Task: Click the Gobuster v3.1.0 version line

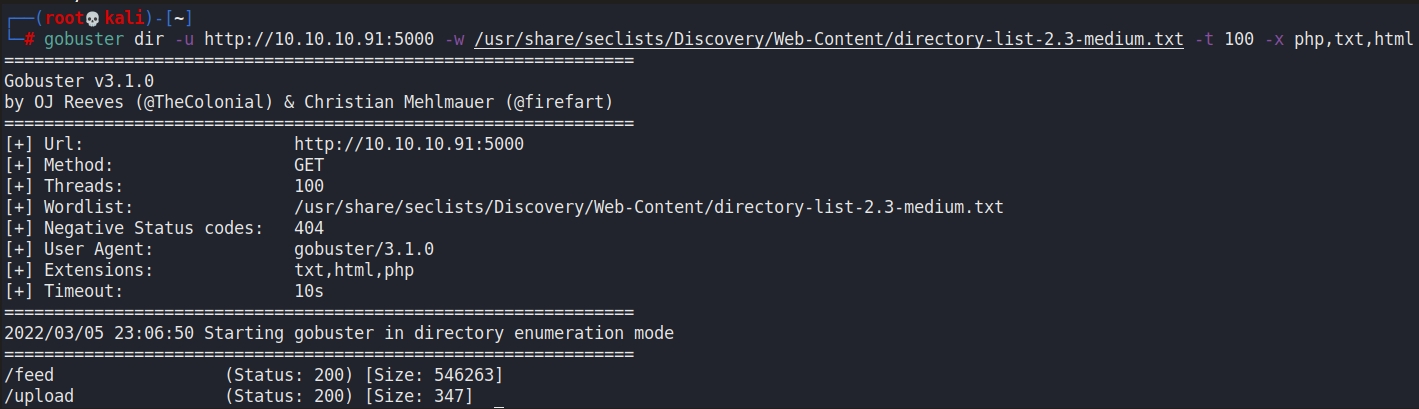Action: (79, 81)
